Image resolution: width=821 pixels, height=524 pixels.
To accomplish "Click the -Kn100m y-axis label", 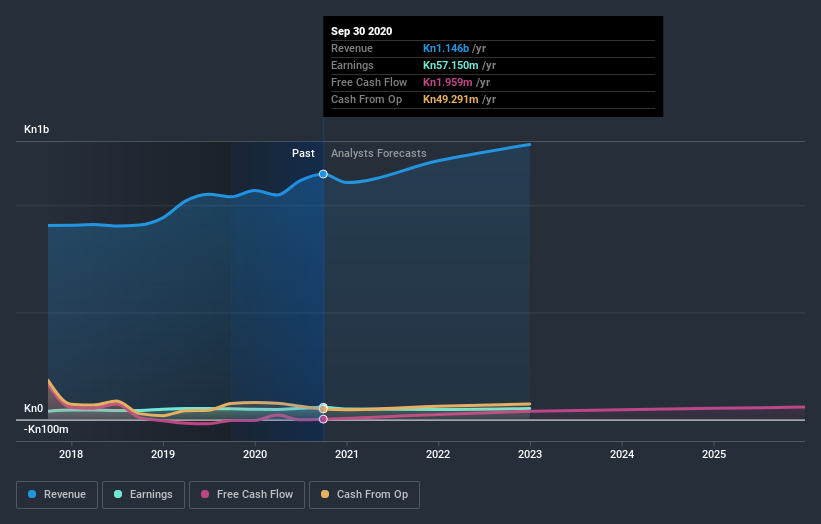I will (46, 429).
